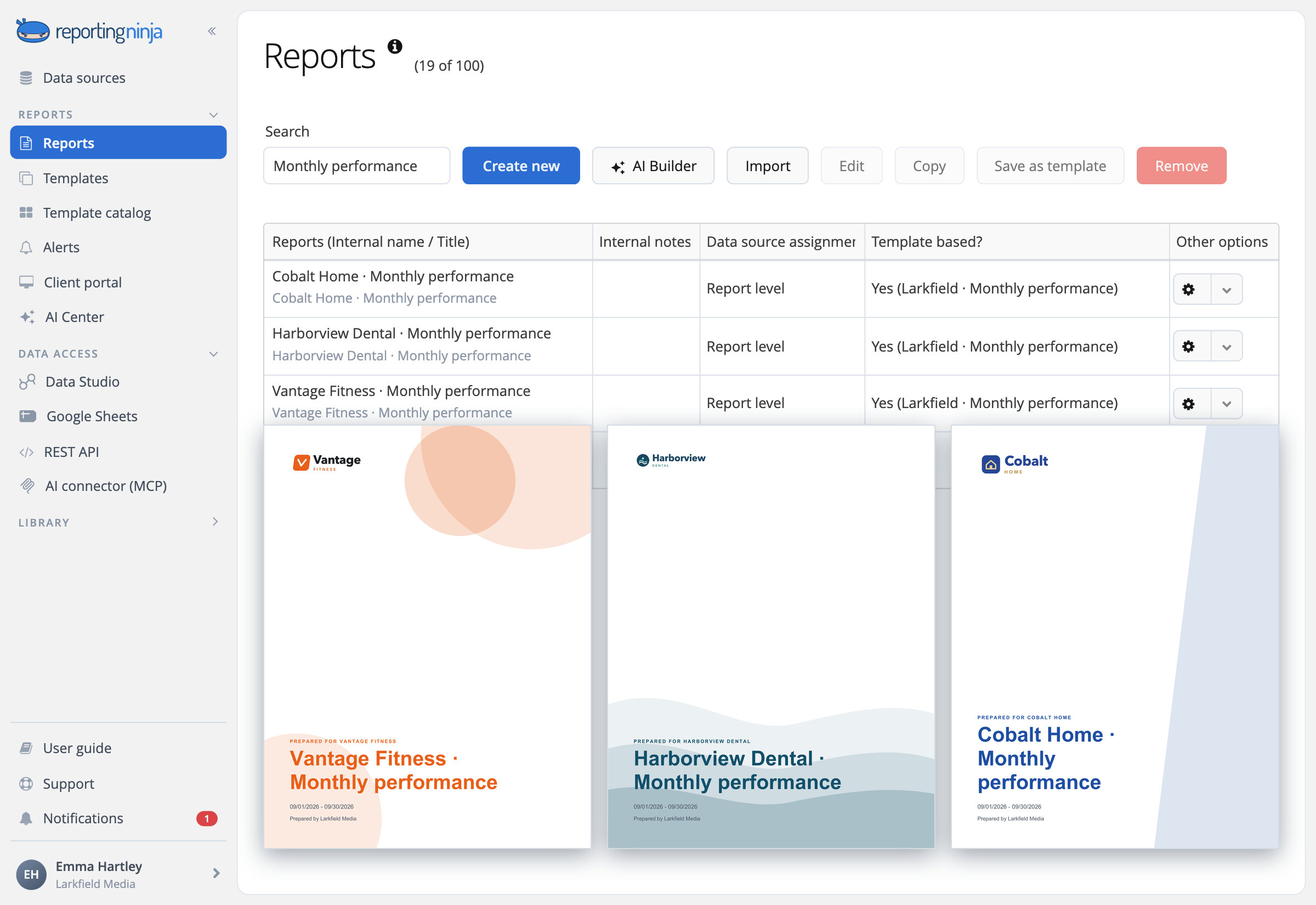Click the Edit button
The width and height of the screenshot is (1316, 905).
point(851,166)
